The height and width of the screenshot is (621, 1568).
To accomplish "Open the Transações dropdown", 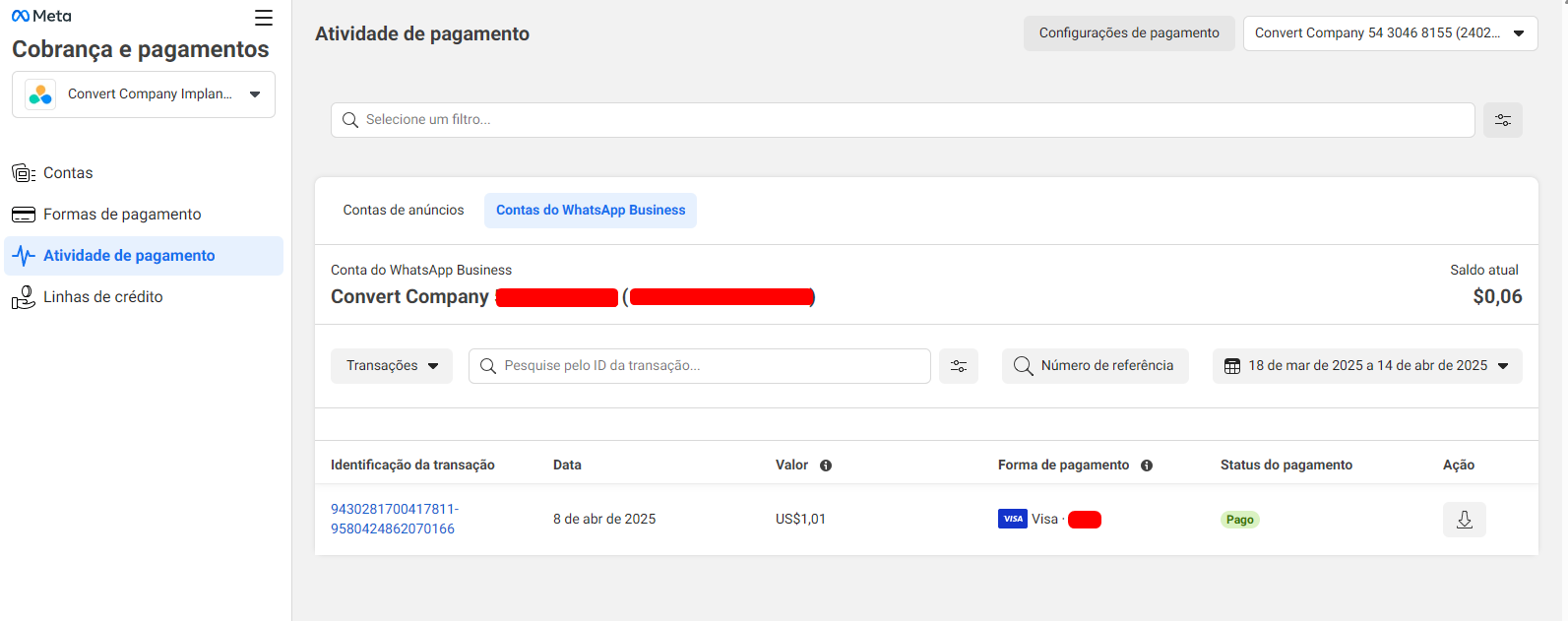I will tap(392, 366).
